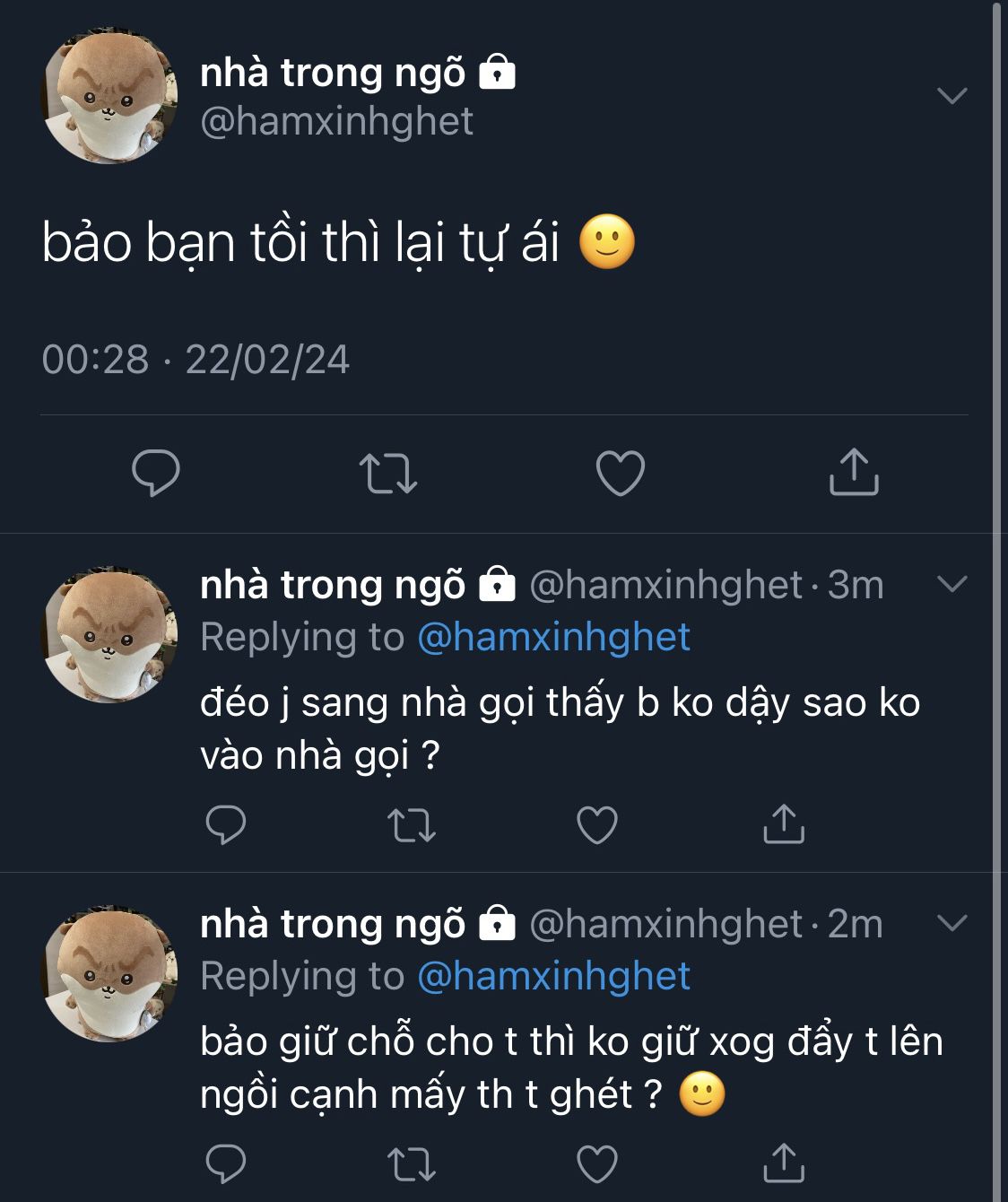Reply to the 3m-old reply tweet
Screen dimensions: 1008x1202
tap(226, 824)
